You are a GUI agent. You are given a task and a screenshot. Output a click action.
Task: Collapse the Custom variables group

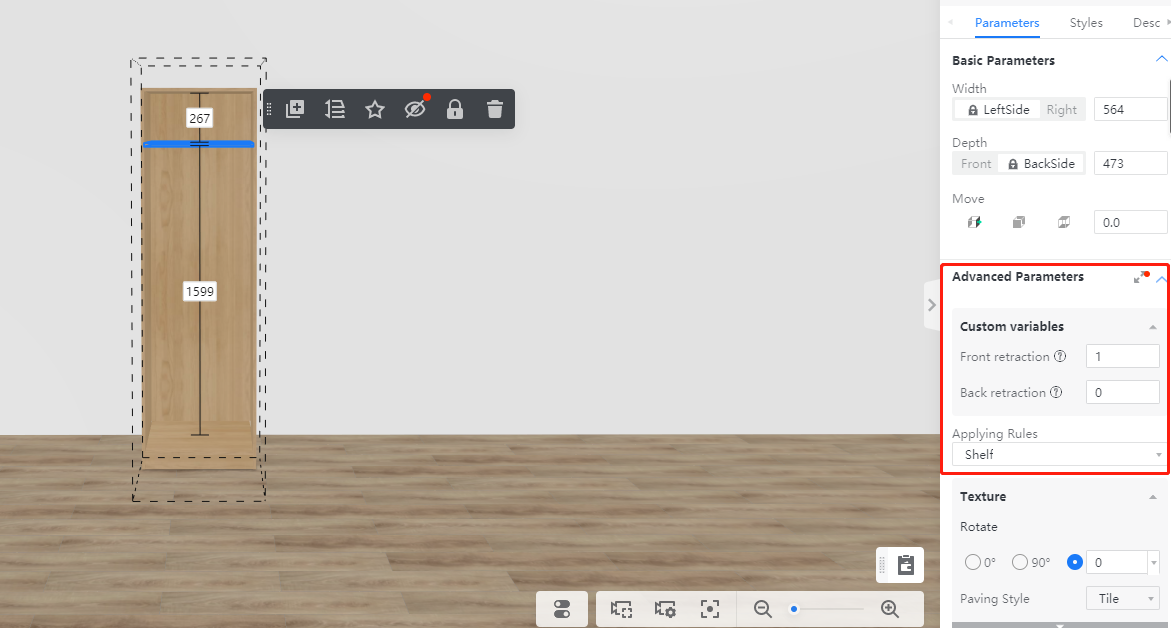pos(1152,327)
